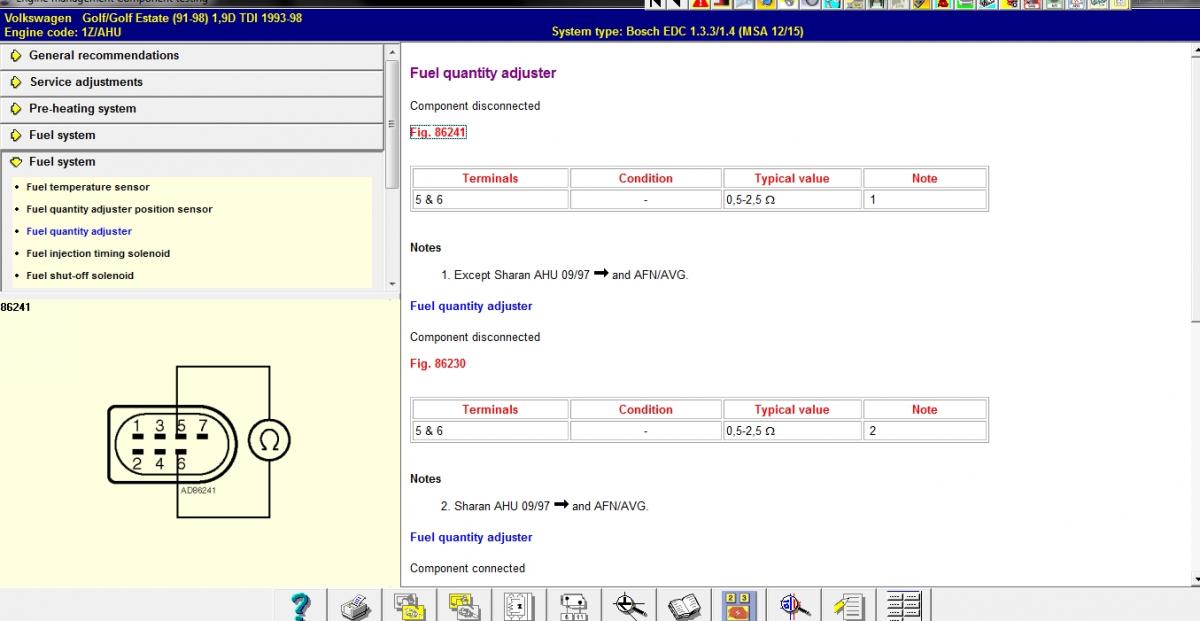Expand the Service adjustments section
1200x621 pixels.
click(86, 82)
